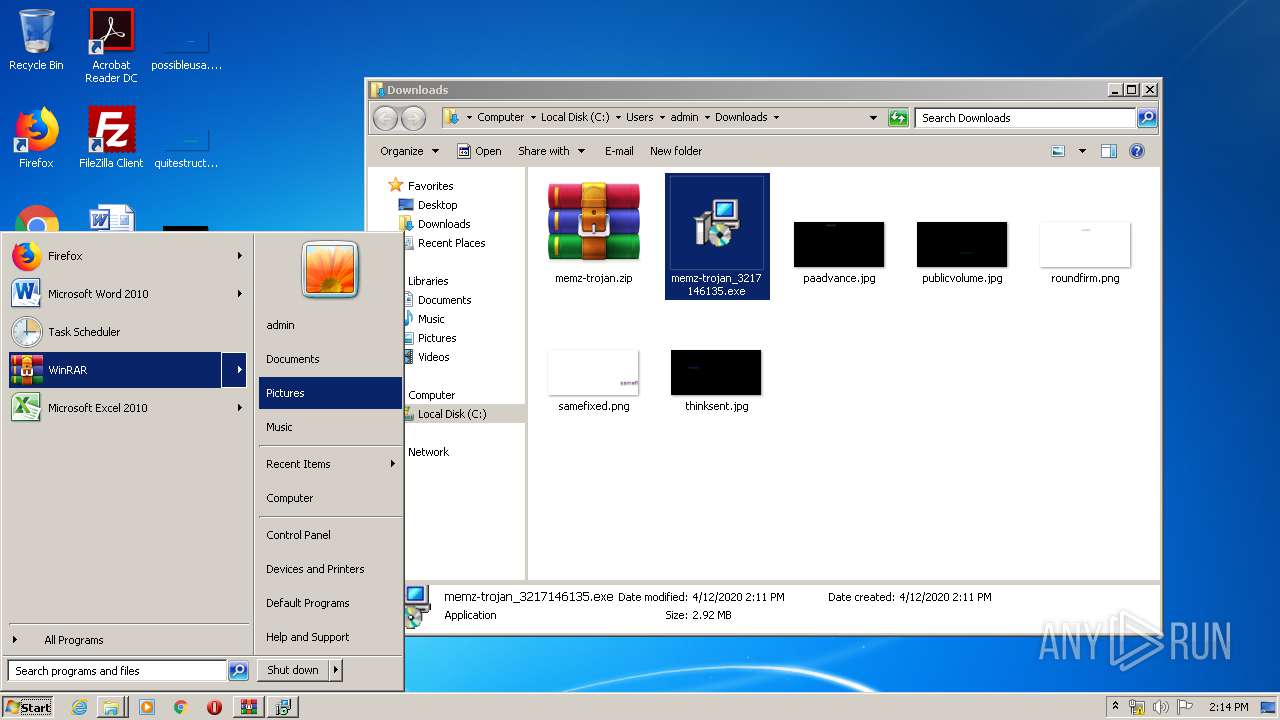1280x720 pixels.
Task: Expand the dropdown after Downloads in address path
Action: [776, 117]
